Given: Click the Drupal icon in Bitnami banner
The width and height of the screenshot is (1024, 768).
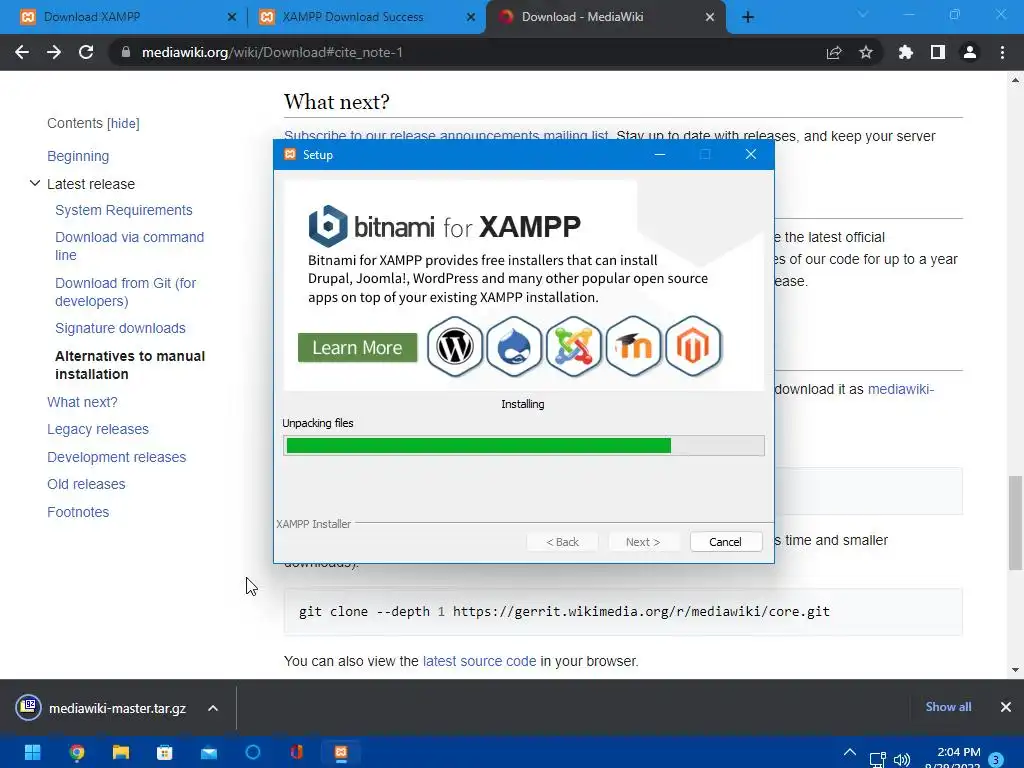Looking at the screenshot, I should coord(514,347).
